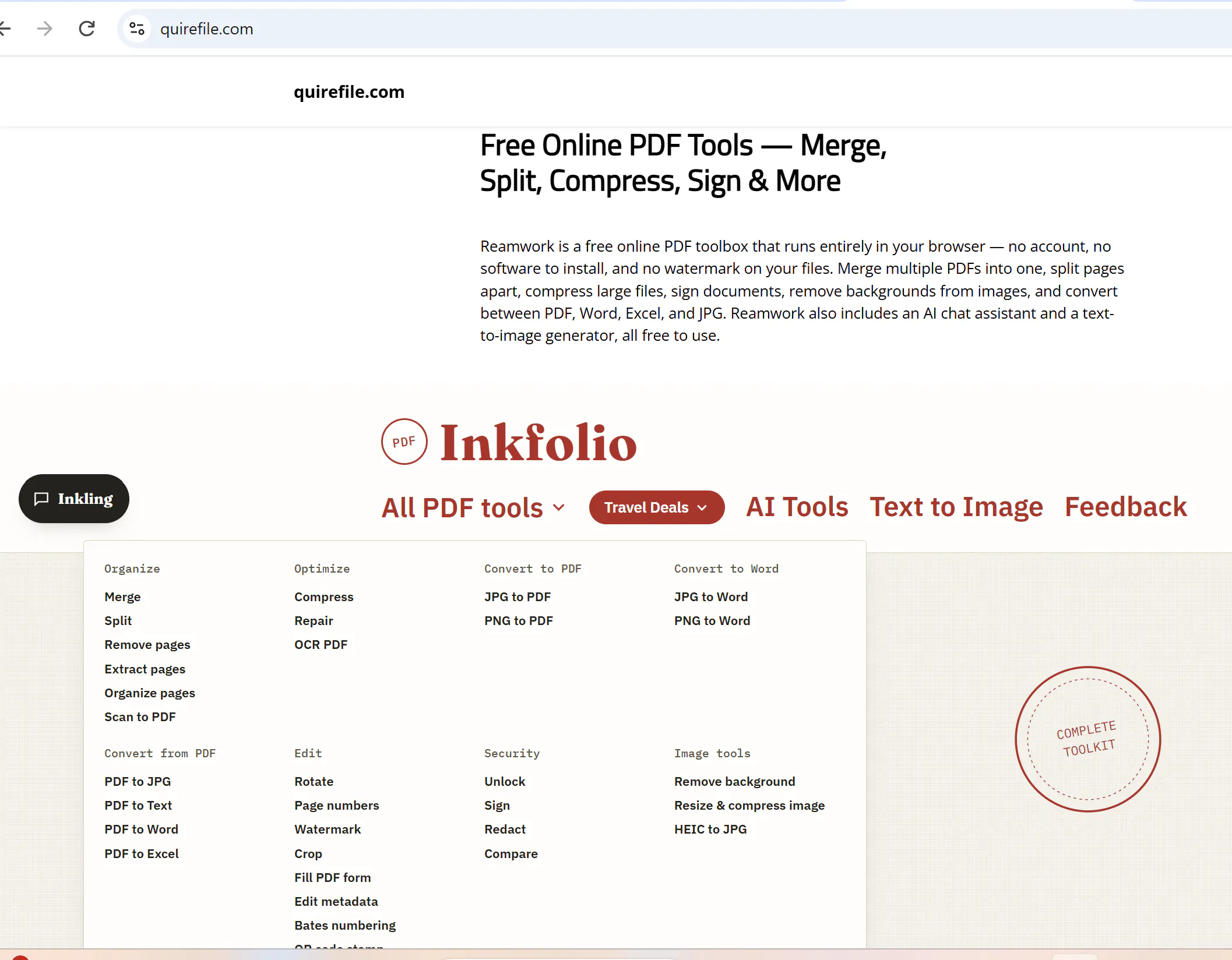
Task: Choose the Split tool
Action: click(x=118, y=620)
